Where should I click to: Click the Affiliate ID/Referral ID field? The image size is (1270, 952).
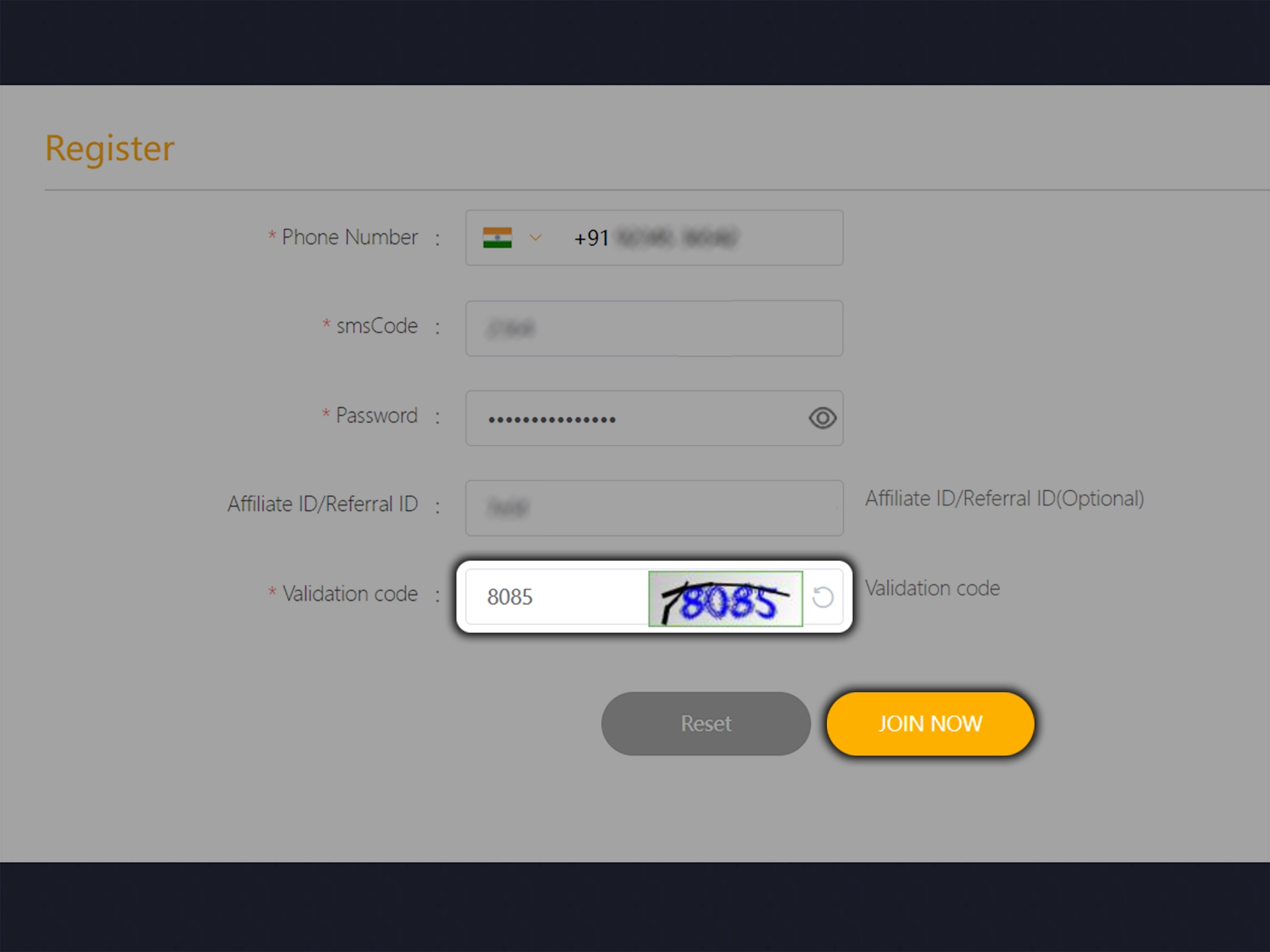tap(654, 501)
